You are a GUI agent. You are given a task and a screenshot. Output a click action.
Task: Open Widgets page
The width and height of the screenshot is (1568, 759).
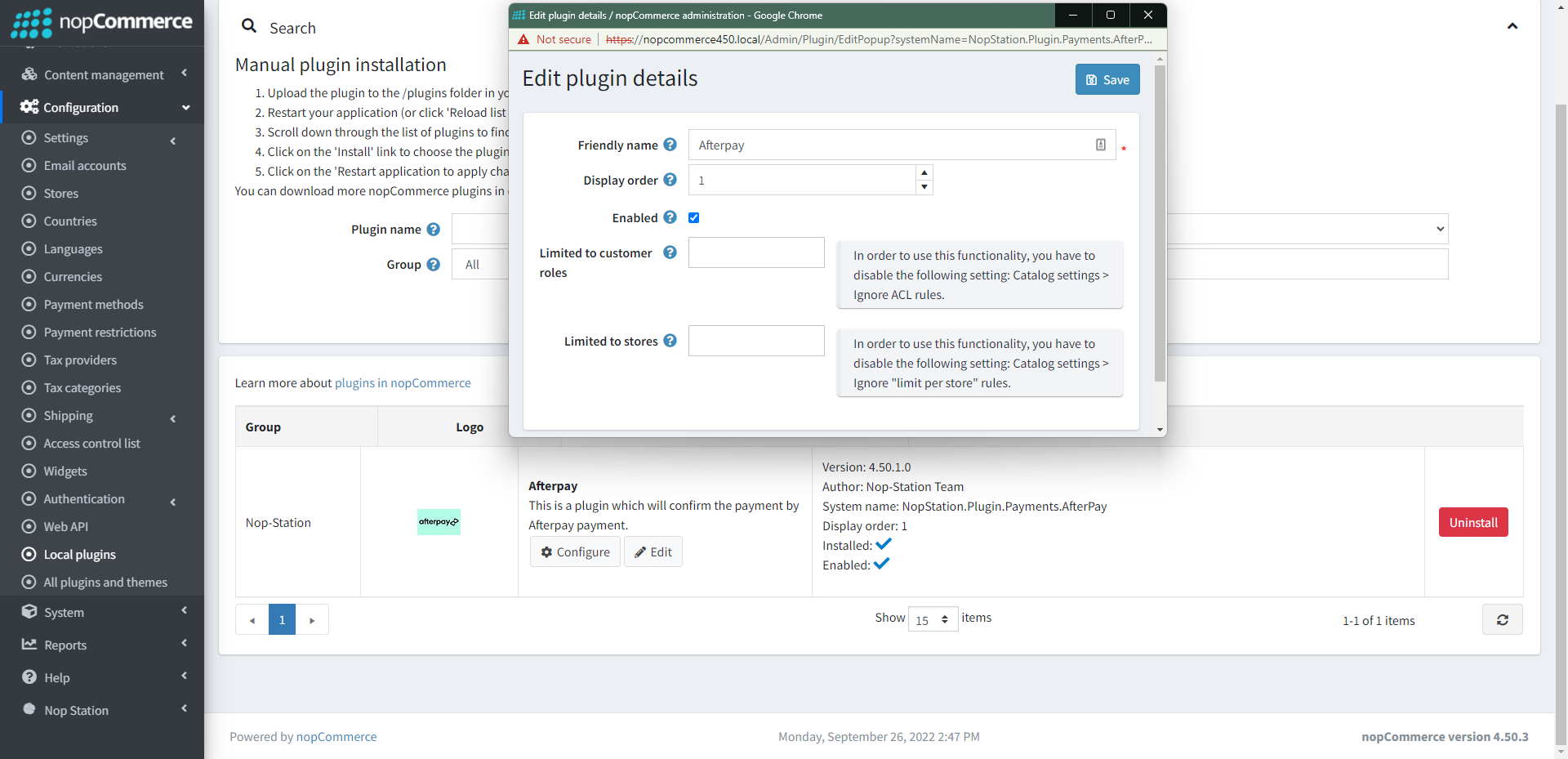point(65,471)
